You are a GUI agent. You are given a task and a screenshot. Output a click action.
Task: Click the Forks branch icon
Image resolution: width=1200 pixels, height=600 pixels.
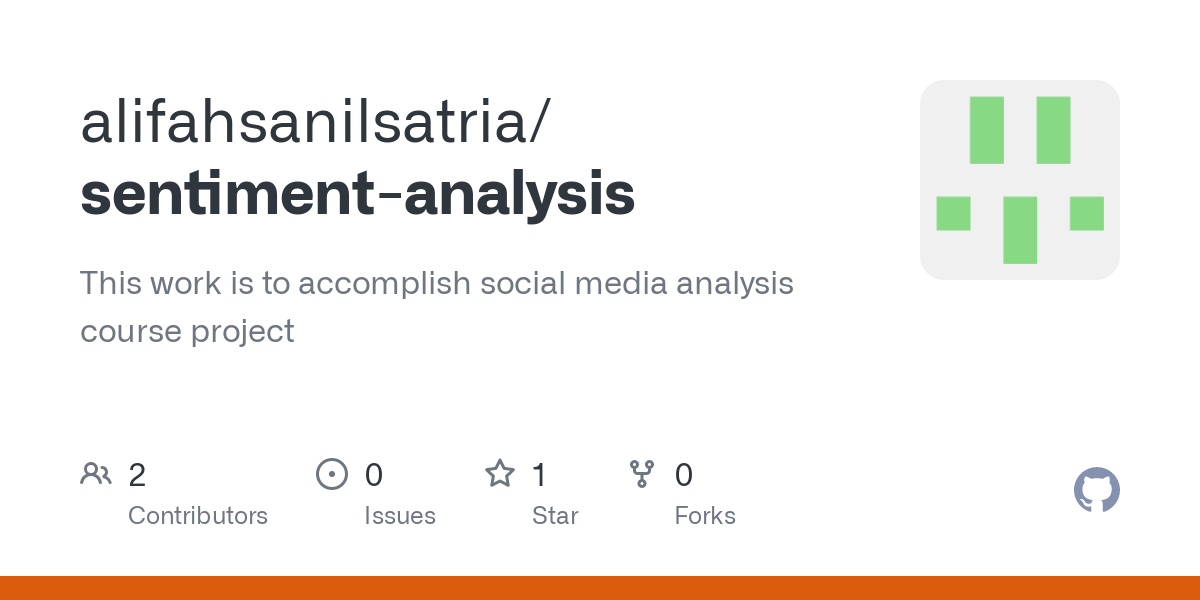click(x=642, y=474)
